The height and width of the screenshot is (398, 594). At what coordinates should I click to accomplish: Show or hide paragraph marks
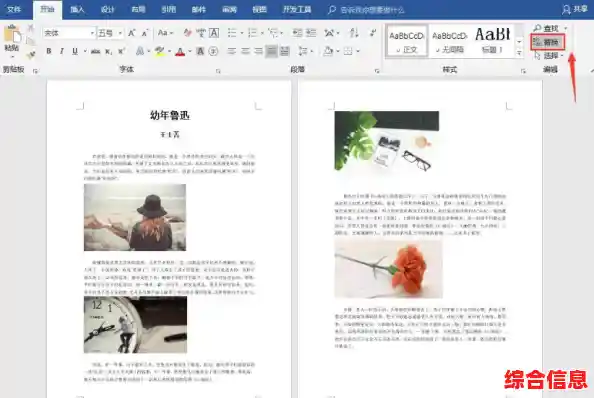click(x=373, y=33)
